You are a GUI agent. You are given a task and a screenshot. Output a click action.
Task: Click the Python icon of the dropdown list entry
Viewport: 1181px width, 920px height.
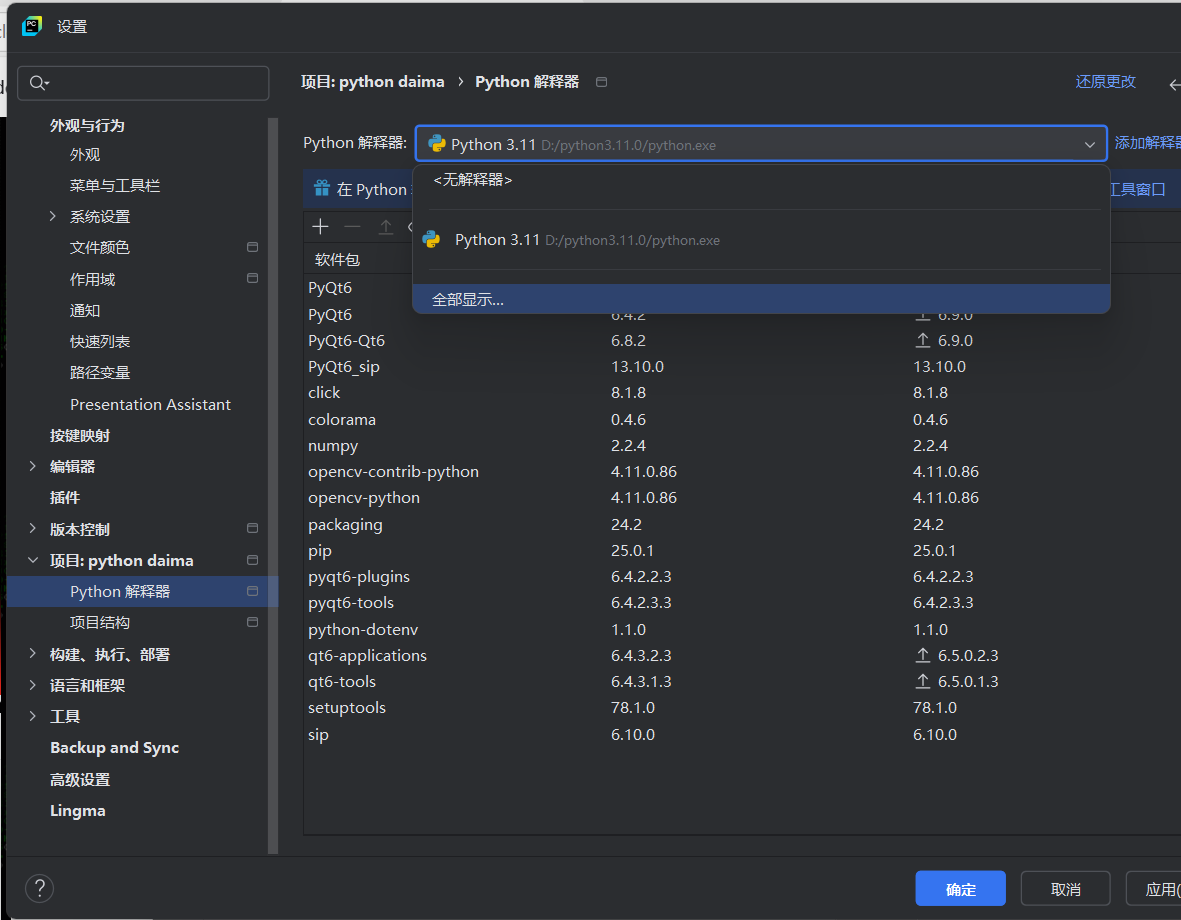(x=432, y=240)
